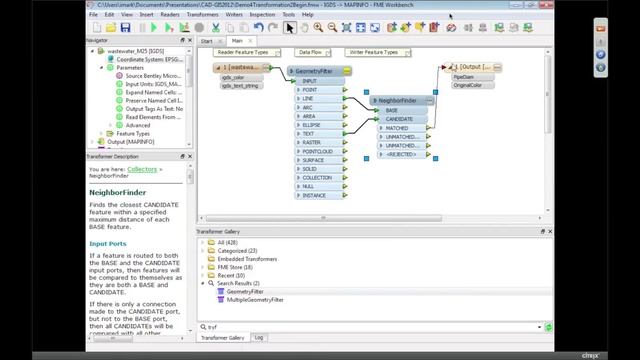The width and height of the screenshot is (640, 360).
Task: Click the Reader Feature Types bookmark
Action: coord(247,53)
